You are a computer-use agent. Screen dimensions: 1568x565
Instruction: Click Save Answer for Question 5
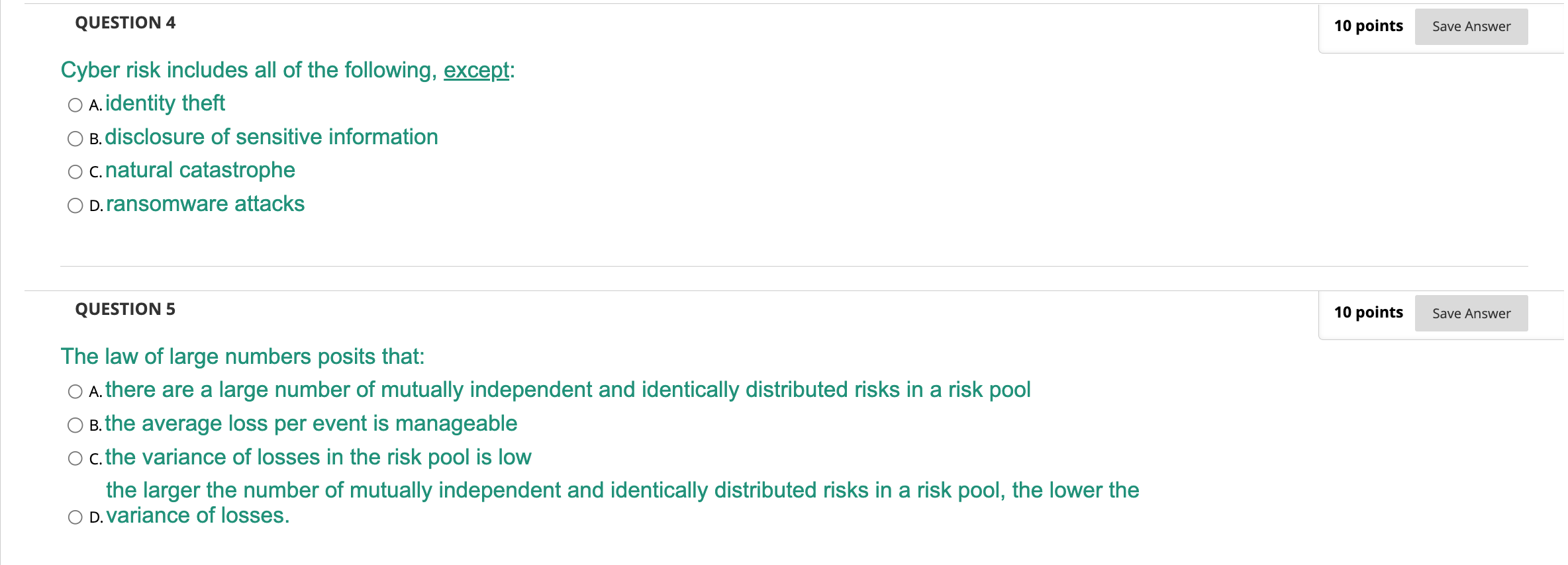[1471, 313]
